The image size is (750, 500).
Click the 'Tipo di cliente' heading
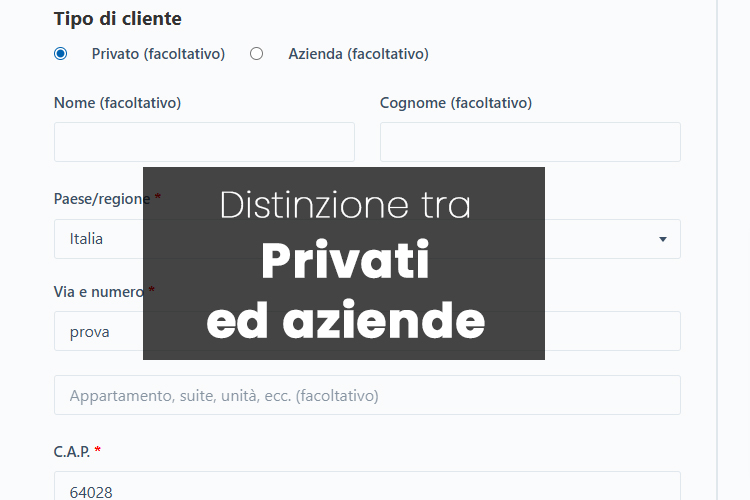coord(117,18)
